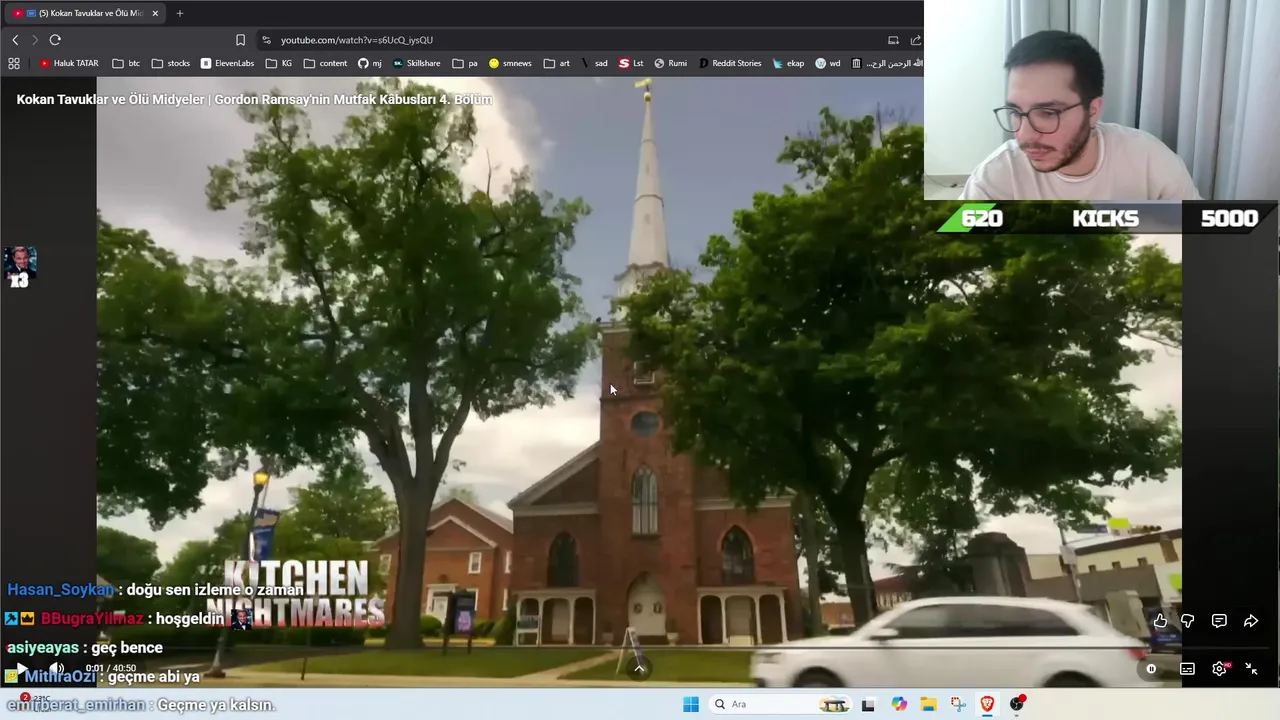Image resolution: width=1280 pixels, height=720 pixels.
Task: Open File Explorer from the taskbar
Action: (x=928, y=704)
